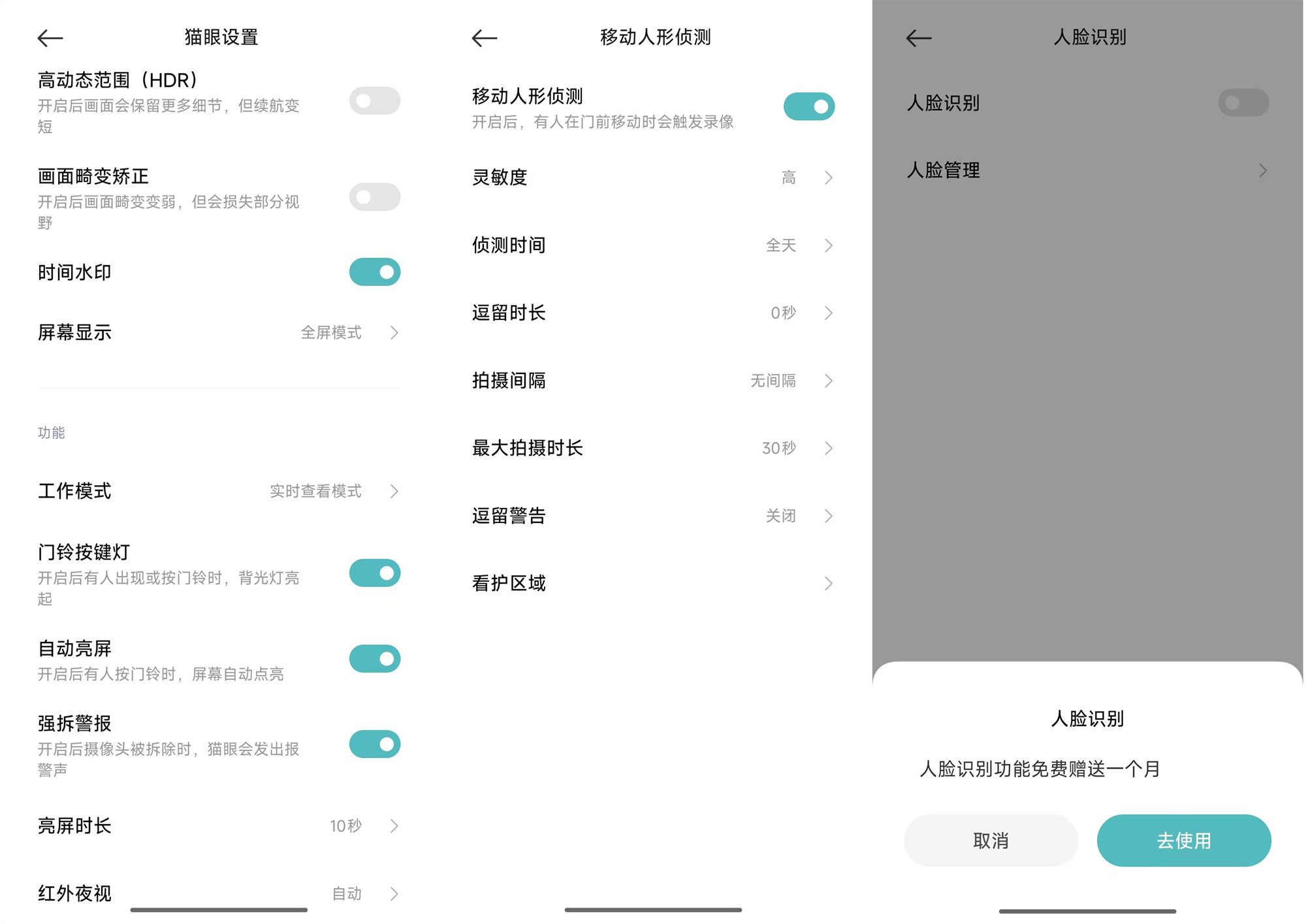Screen dimensions: 1306x924
Task: Click 最大拍摄时长 row label
Action: click(527, 448)
